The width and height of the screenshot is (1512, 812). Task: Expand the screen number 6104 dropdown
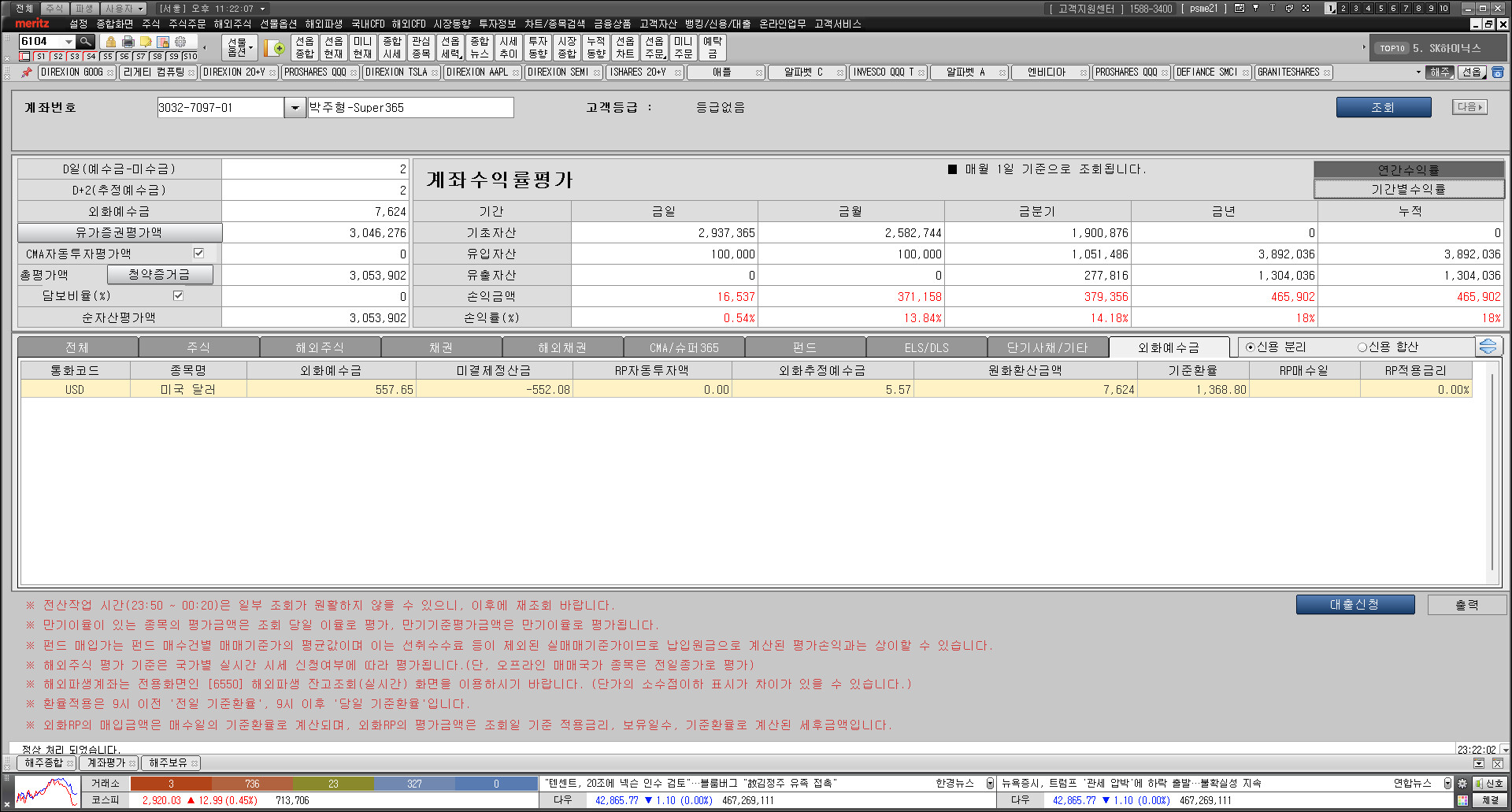(x=69, y=42)
